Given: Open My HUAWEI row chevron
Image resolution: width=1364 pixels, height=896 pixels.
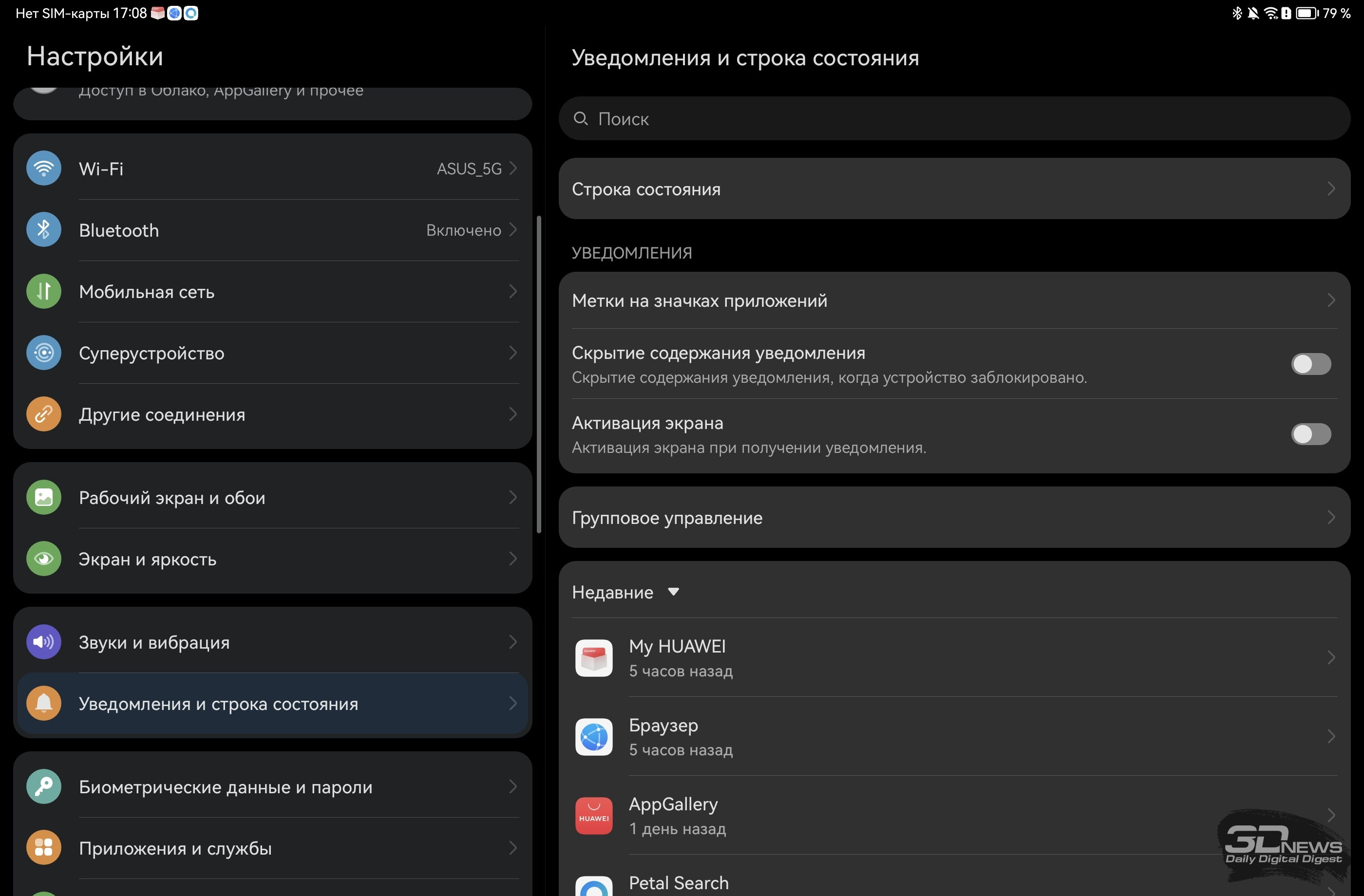Looking at the screenshot, I should click(1331, 658).
